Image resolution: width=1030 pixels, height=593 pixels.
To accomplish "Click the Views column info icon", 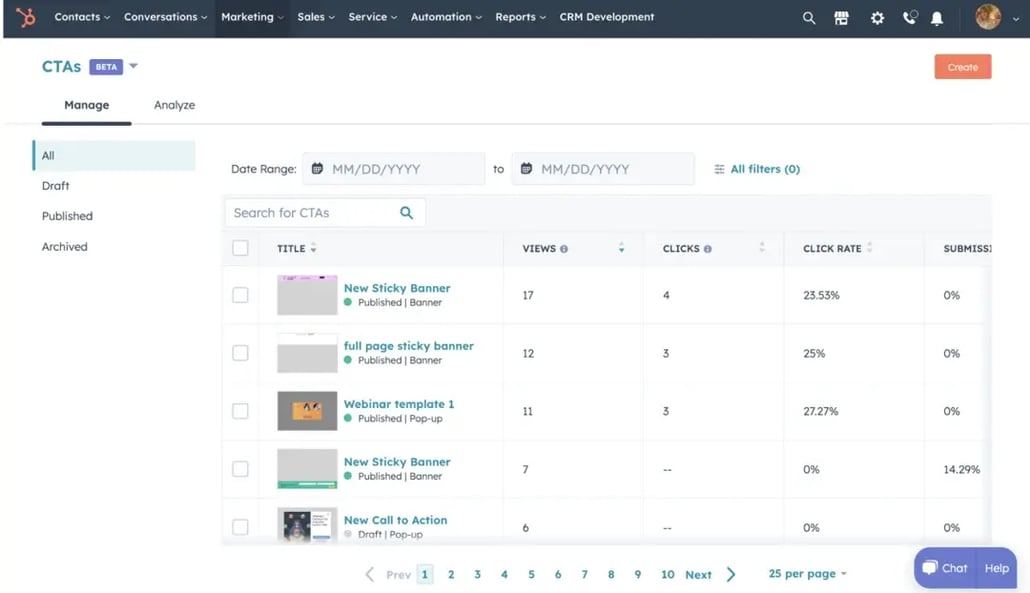I will [564, 249].
